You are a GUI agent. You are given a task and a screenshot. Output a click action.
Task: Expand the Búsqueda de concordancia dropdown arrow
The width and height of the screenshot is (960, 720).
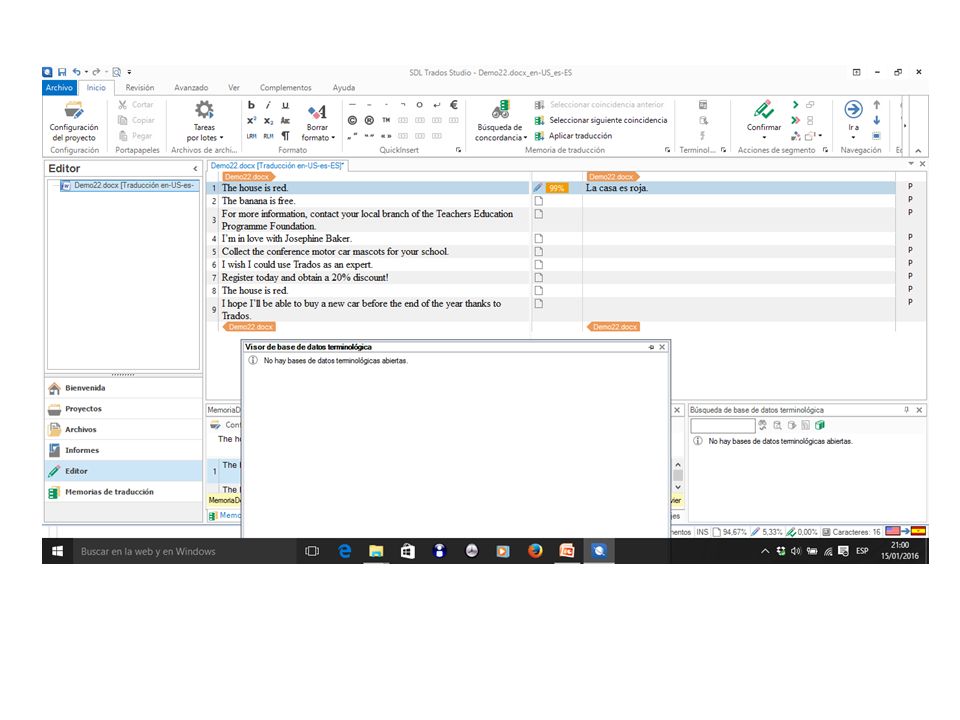526,138
